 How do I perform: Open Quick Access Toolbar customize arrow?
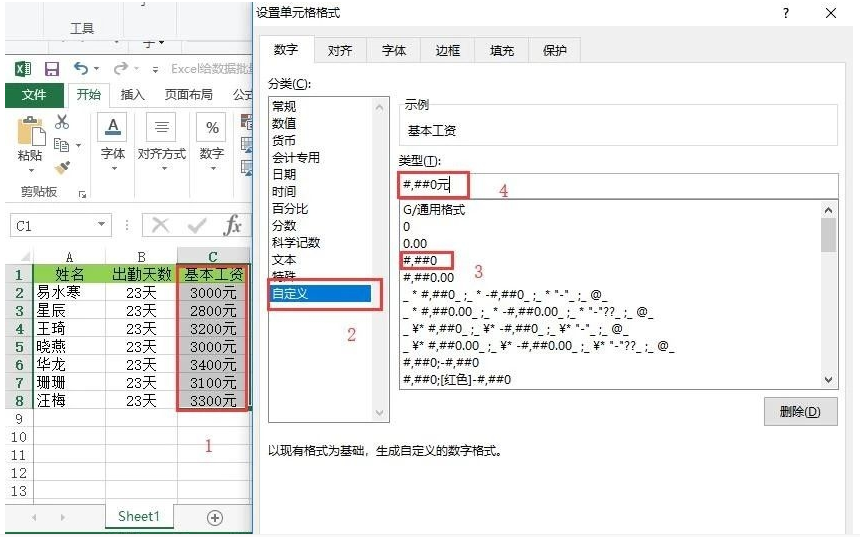[x=156, y=69]
